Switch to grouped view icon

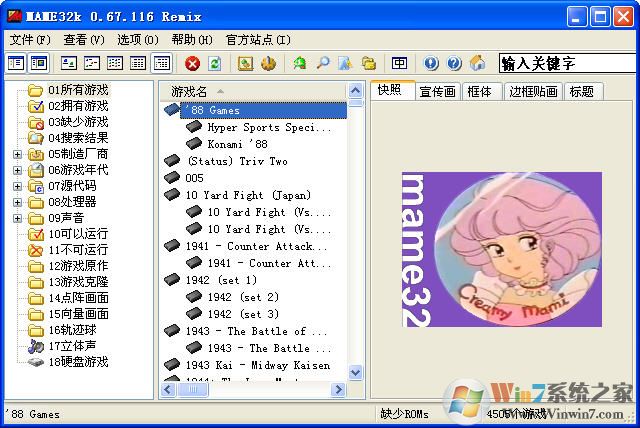click(162, 63)
